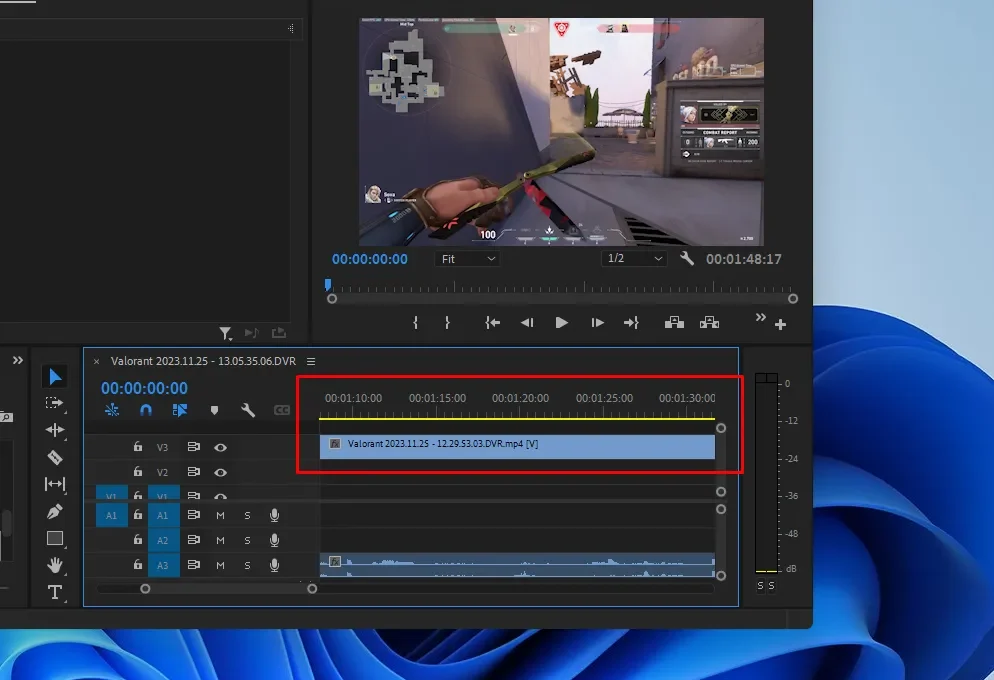Select the Slip tool
The image size is (994, 680).
coord(55,484)
